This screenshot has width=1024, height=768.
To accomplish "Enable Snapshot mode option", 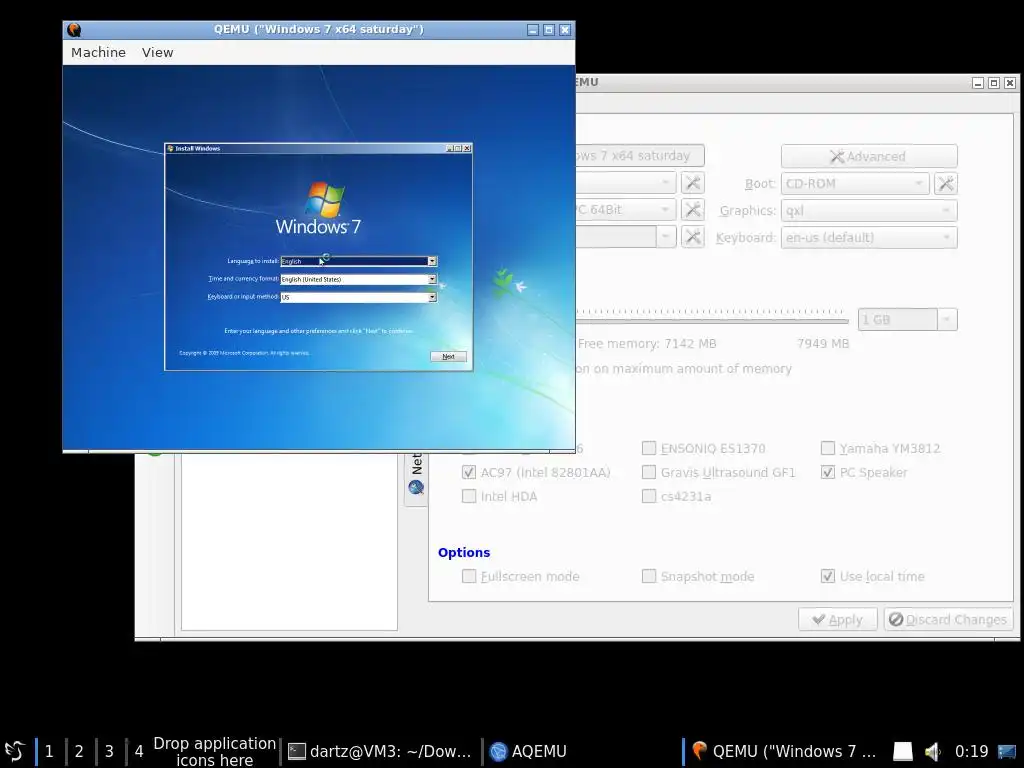I will (x=648, y=576).
